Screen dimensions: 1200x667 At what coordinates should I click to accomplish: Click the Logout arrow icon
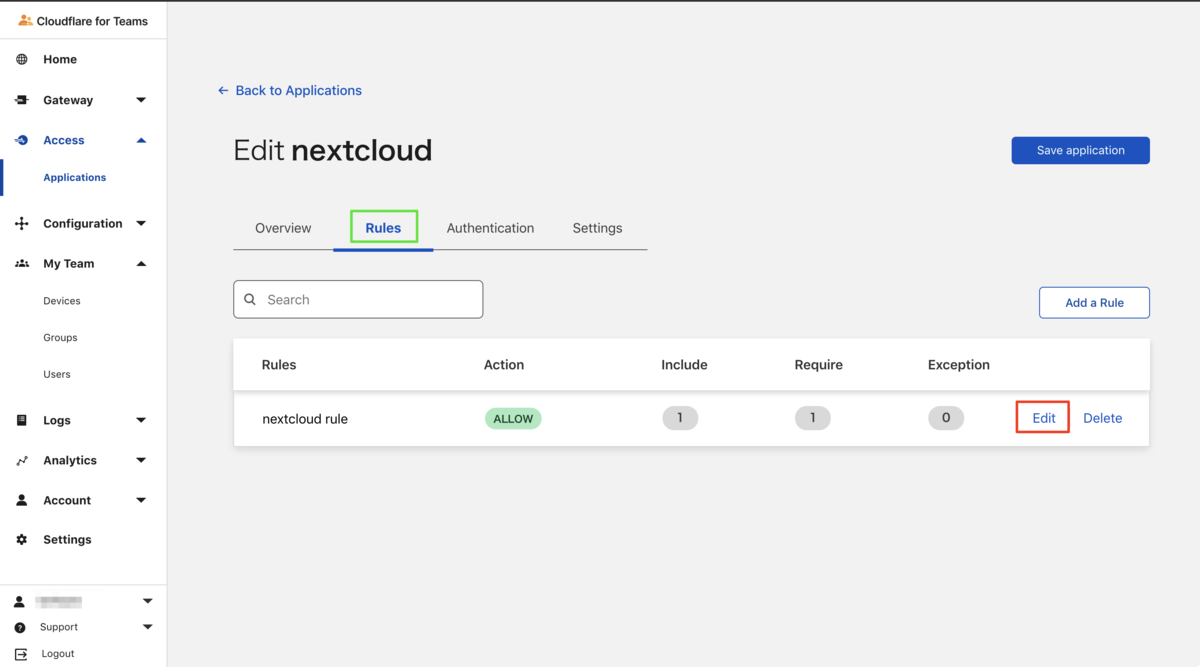pyautogui.click(x=21, y=653)
